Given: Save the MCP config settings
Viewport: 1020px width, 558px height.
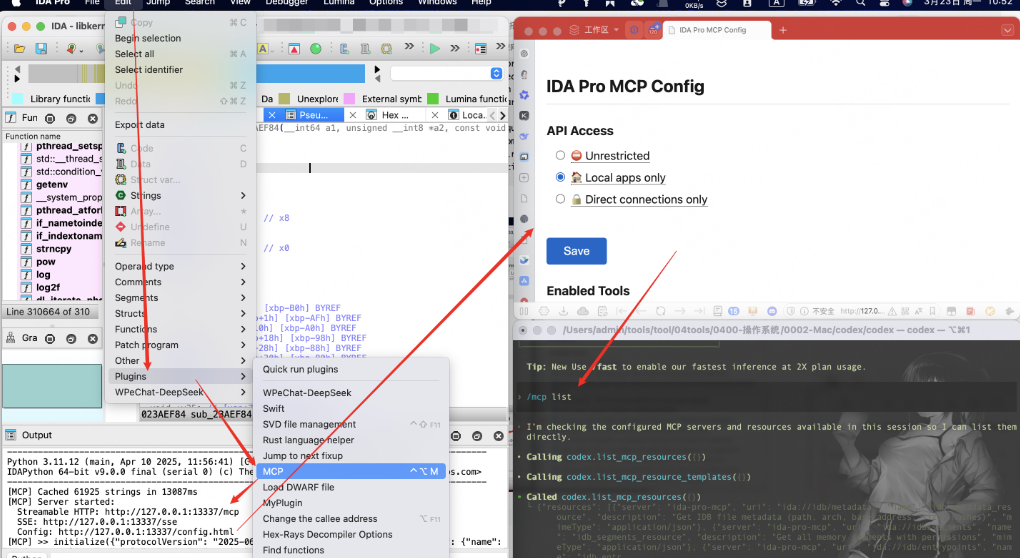Looking at the screenshot, I should coord(576,251).
